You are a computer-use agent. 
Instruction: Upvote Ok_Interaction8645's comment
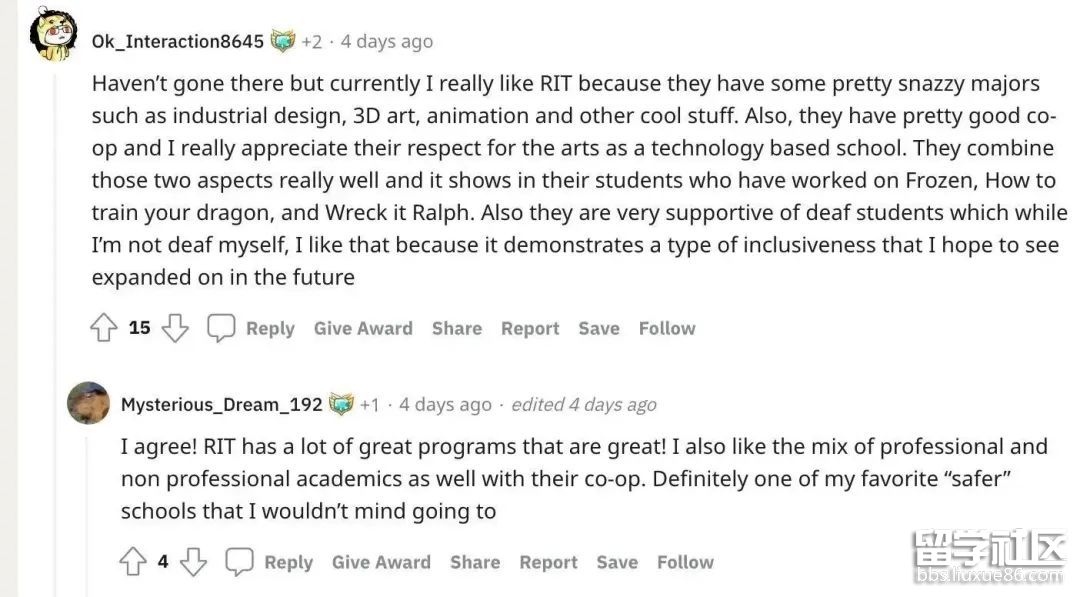pyautogui.click(x=104, y=328)
